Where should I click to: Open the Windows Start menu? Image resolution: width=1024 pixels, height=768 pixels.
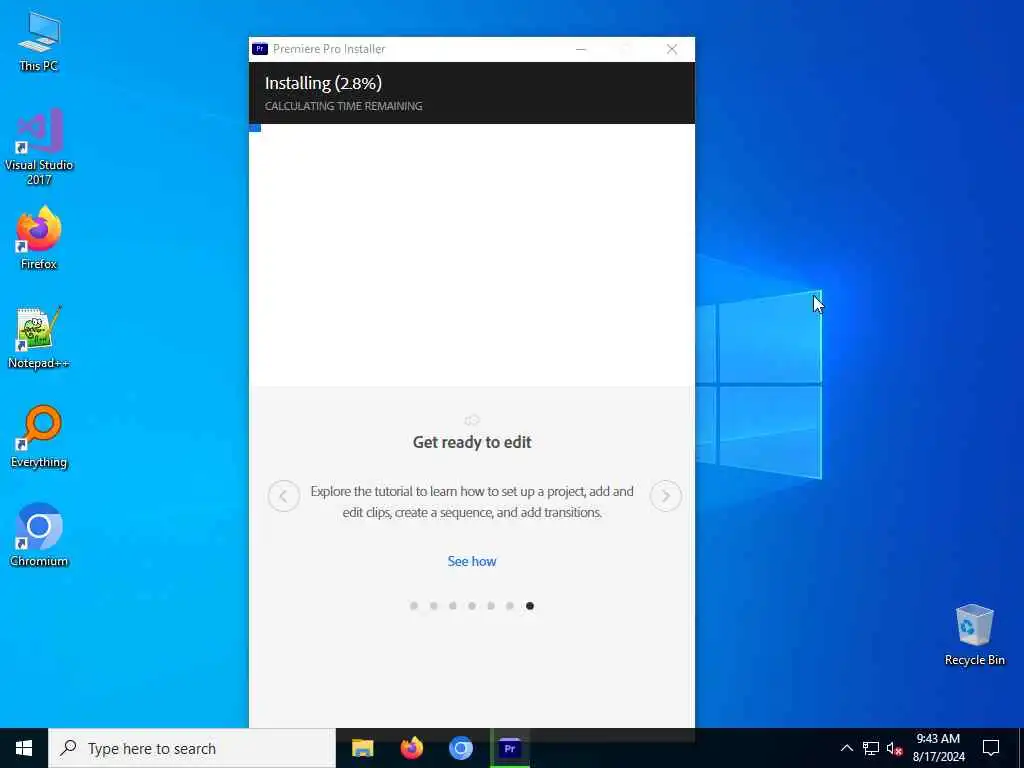24,748
